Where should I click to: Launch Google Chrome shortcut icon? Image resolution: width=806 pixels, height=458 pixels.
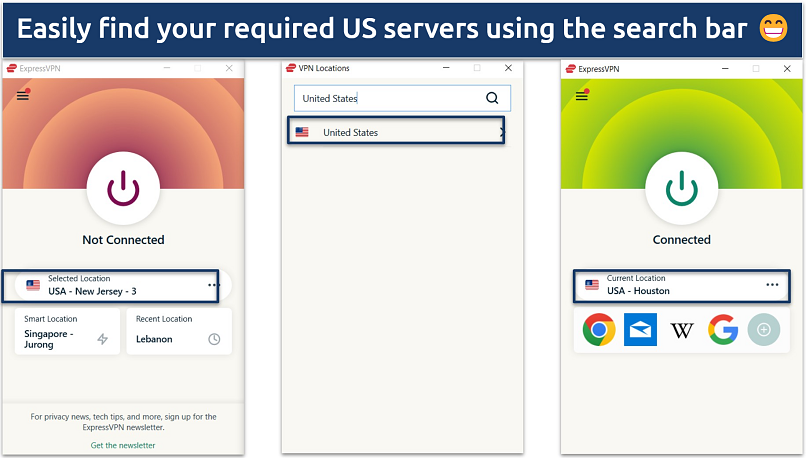[599, 329]
